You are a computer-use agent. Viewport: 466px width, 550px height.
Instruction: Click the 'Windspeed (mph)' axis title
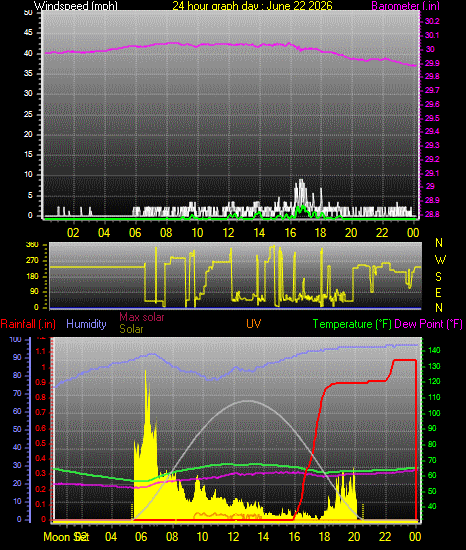[75, 6]
